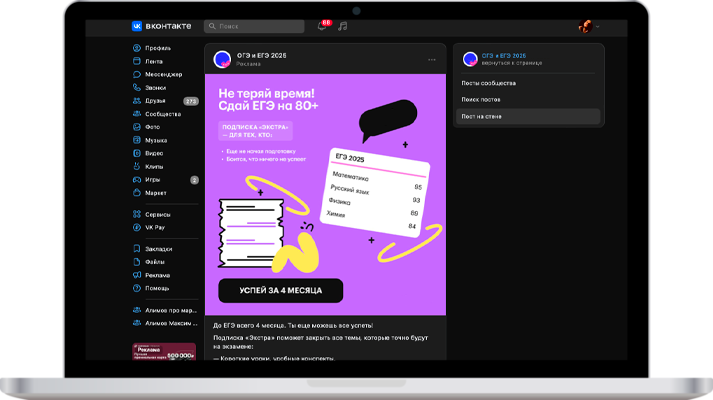Select Поиск постов in right panel
The image size is (713, 400).
coord(528,100)
